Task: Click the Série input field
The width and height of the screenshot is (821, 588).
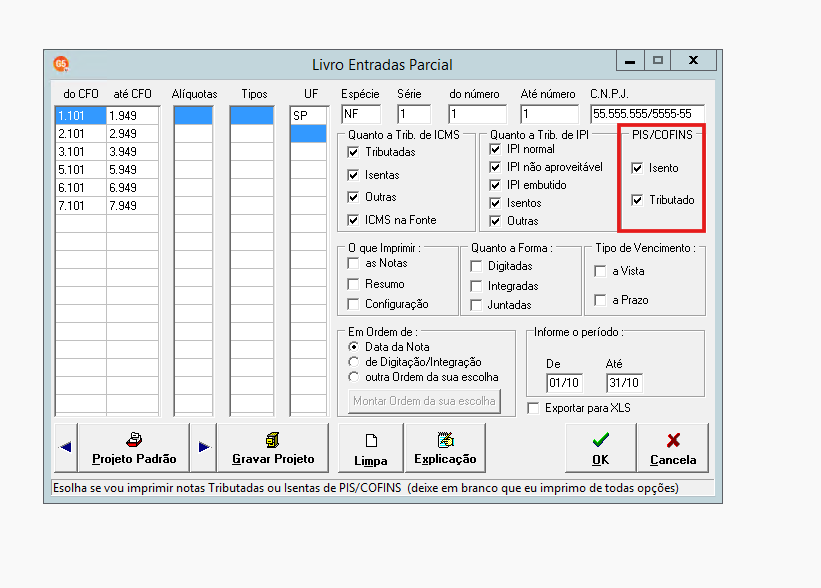Action: 414,114
